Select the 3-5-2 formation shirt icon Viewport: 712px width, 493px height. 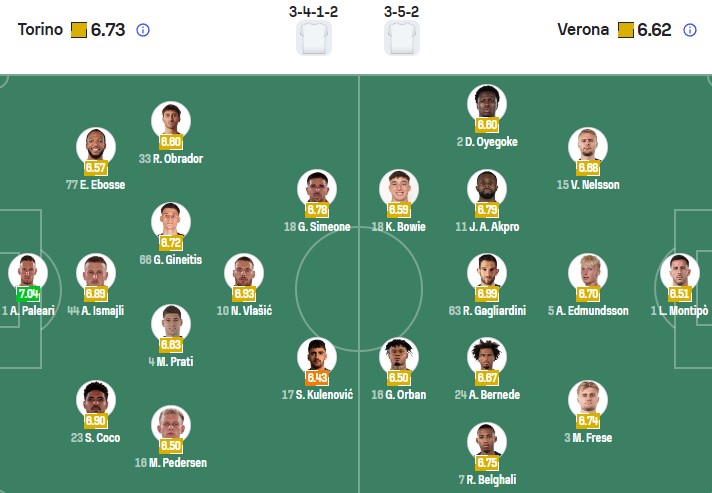pos(402,37)
